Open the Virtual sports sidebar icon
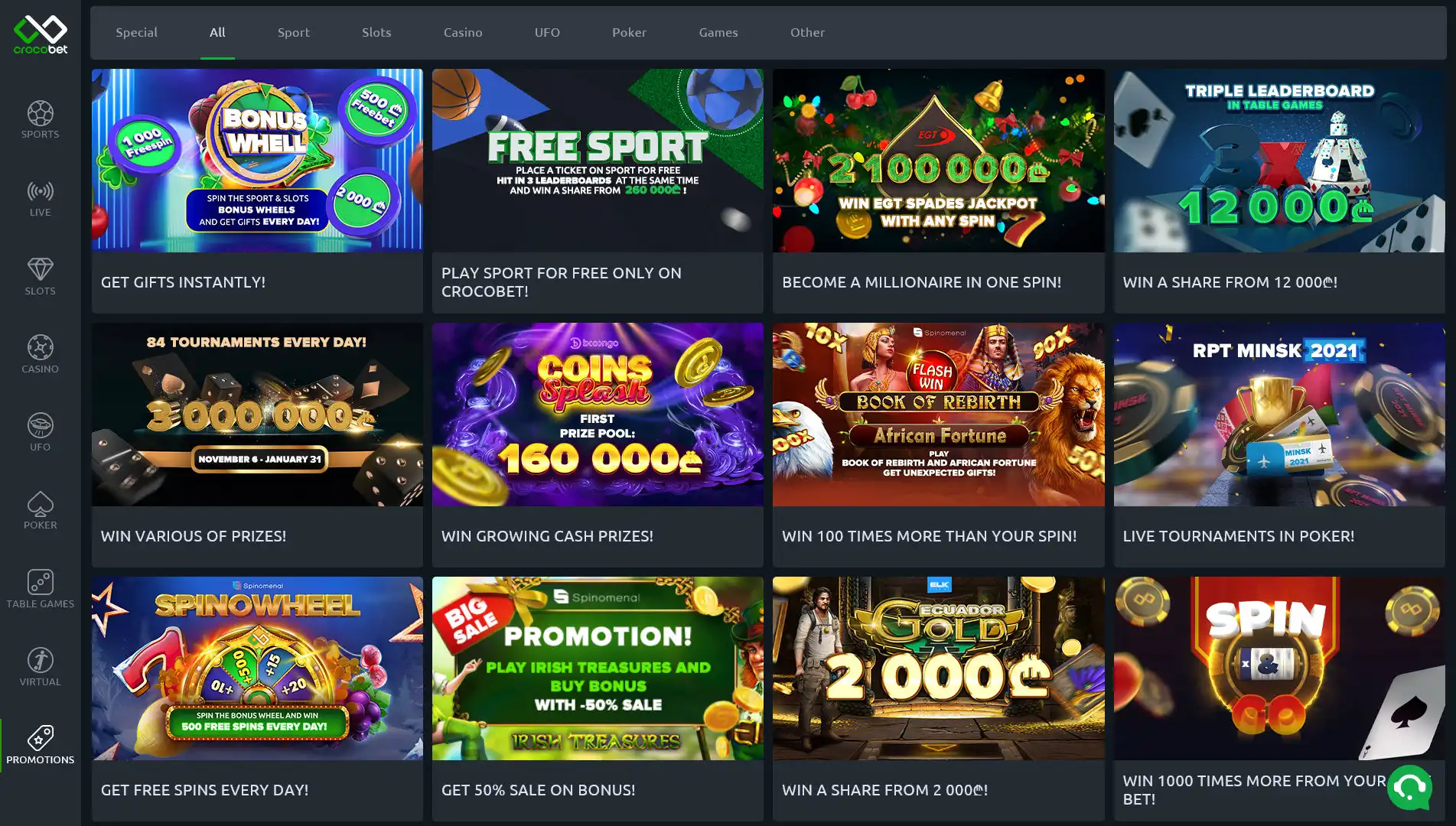 [x=40, y=667]
